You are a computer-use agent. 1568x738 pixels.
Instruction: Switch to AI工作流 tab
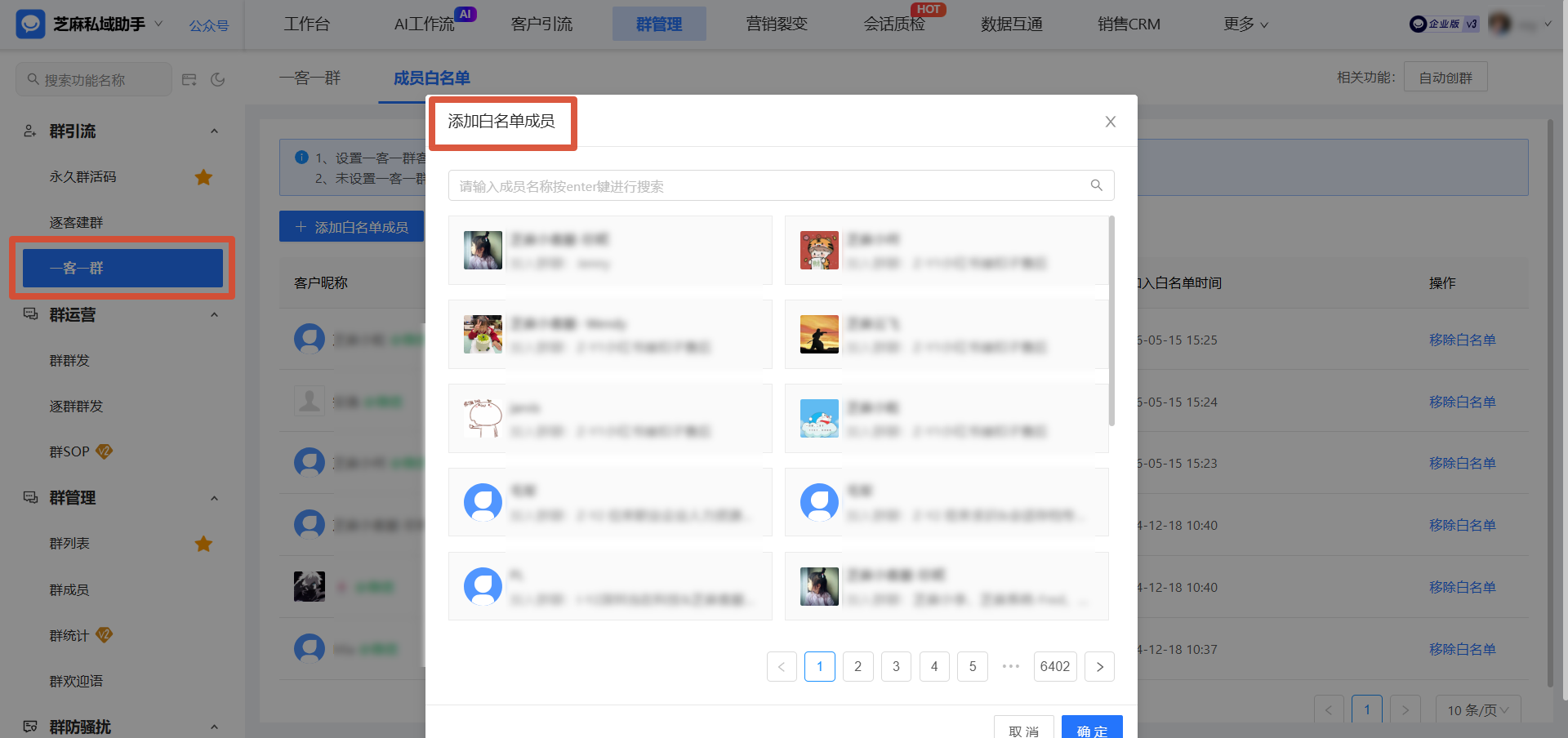point(424,24)
